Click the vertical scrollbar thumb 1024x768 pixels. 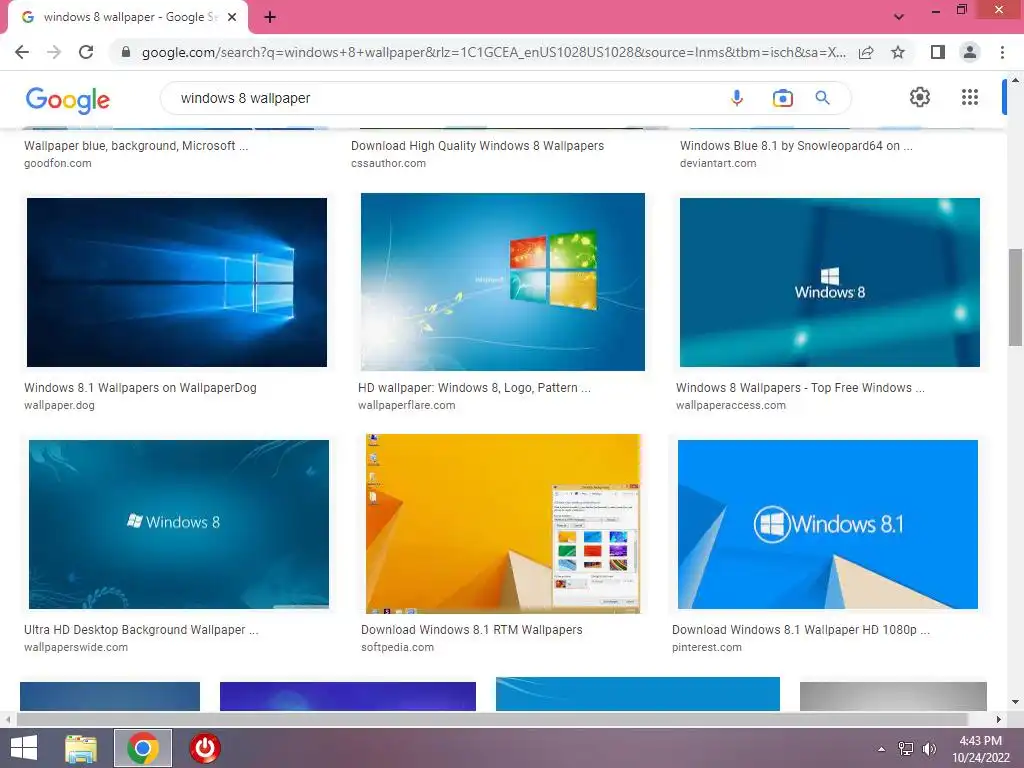(x=1016, y=297)
